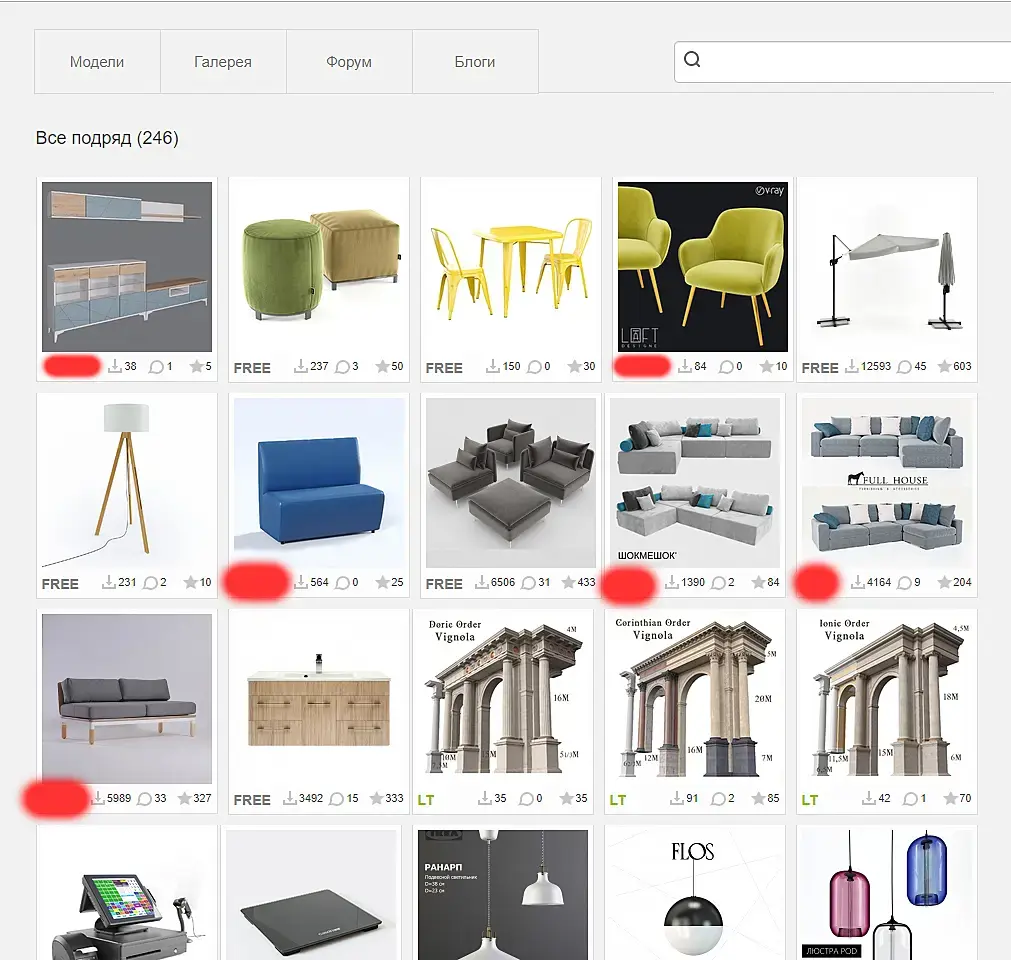
Task: Click the FREE label on the pouf card
Action: (252, 368)
